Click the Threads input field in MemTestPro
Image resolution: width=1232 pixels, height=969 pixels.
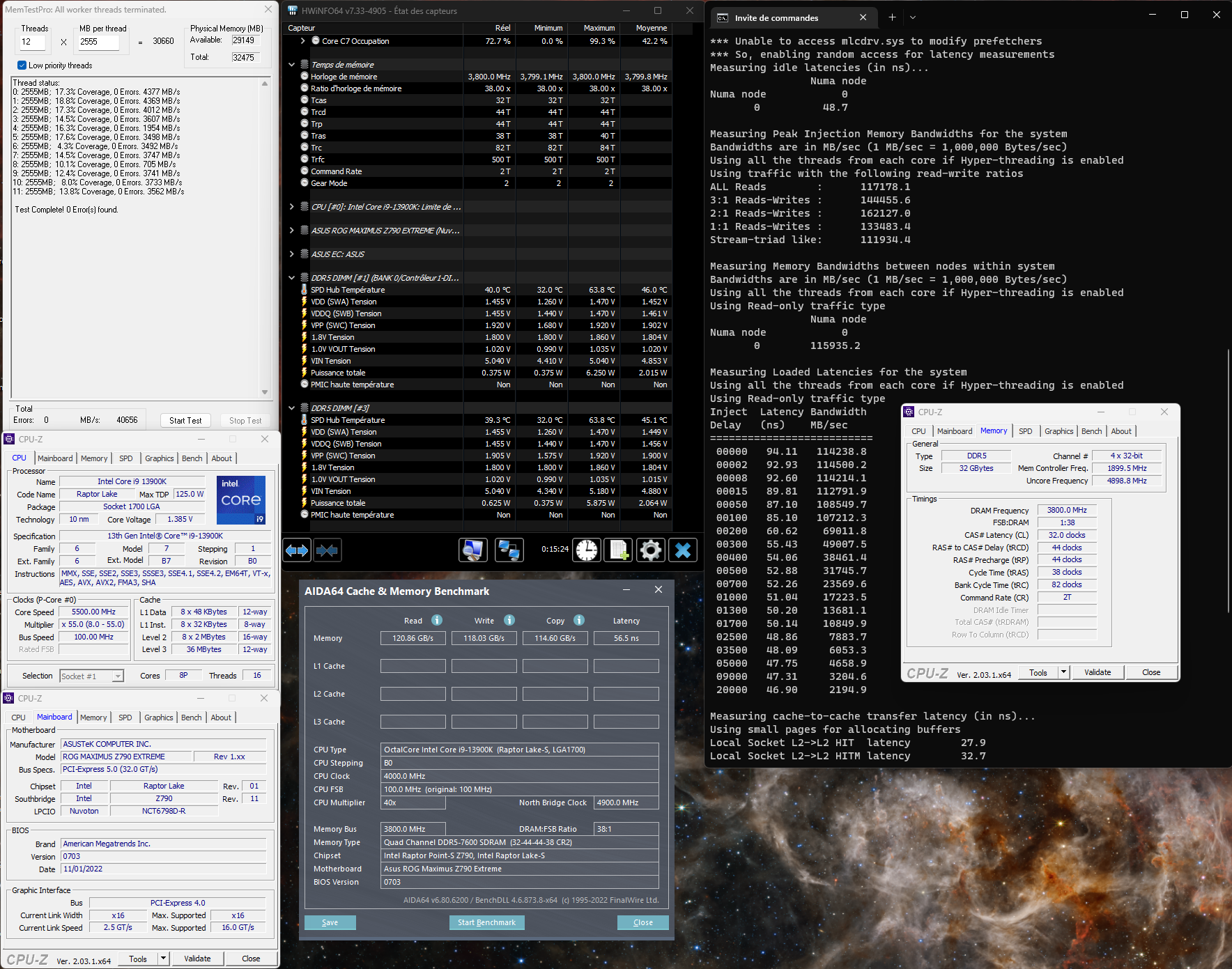pyautogui.click(x=32, y=42)
